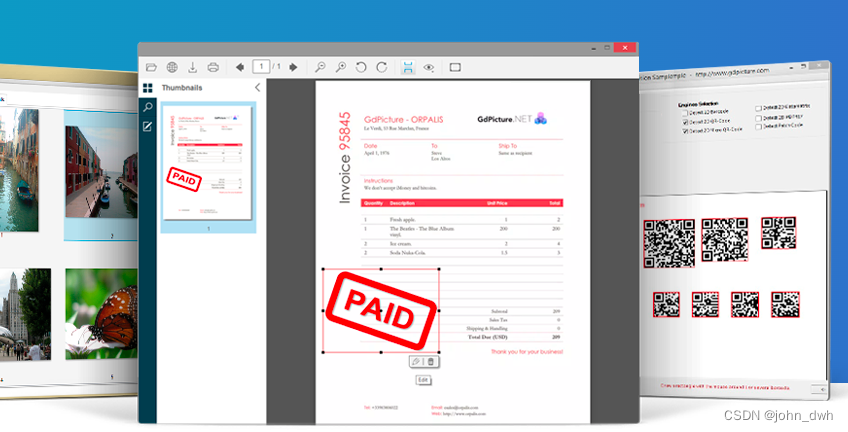
Task: Uncheck Detect 2D Micro QR-Code checkbox
Action: 685,131
